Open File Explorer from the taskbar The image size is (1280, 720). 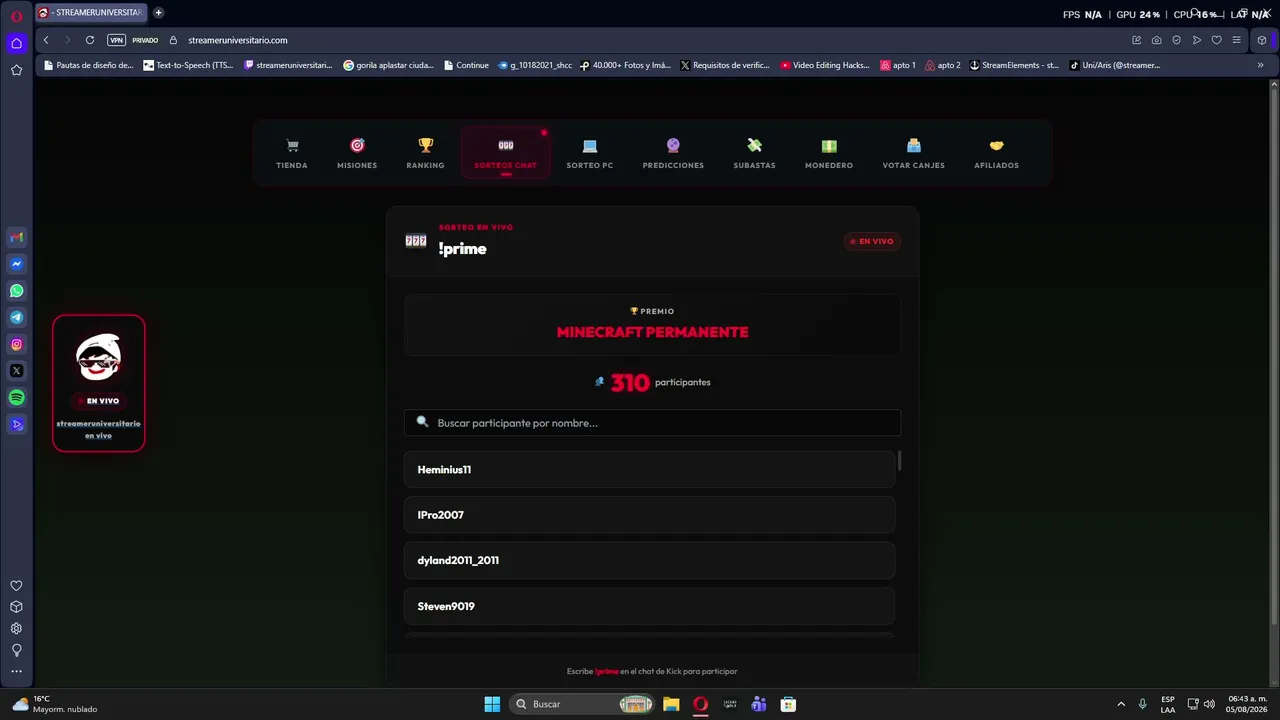tap(671, 704)
